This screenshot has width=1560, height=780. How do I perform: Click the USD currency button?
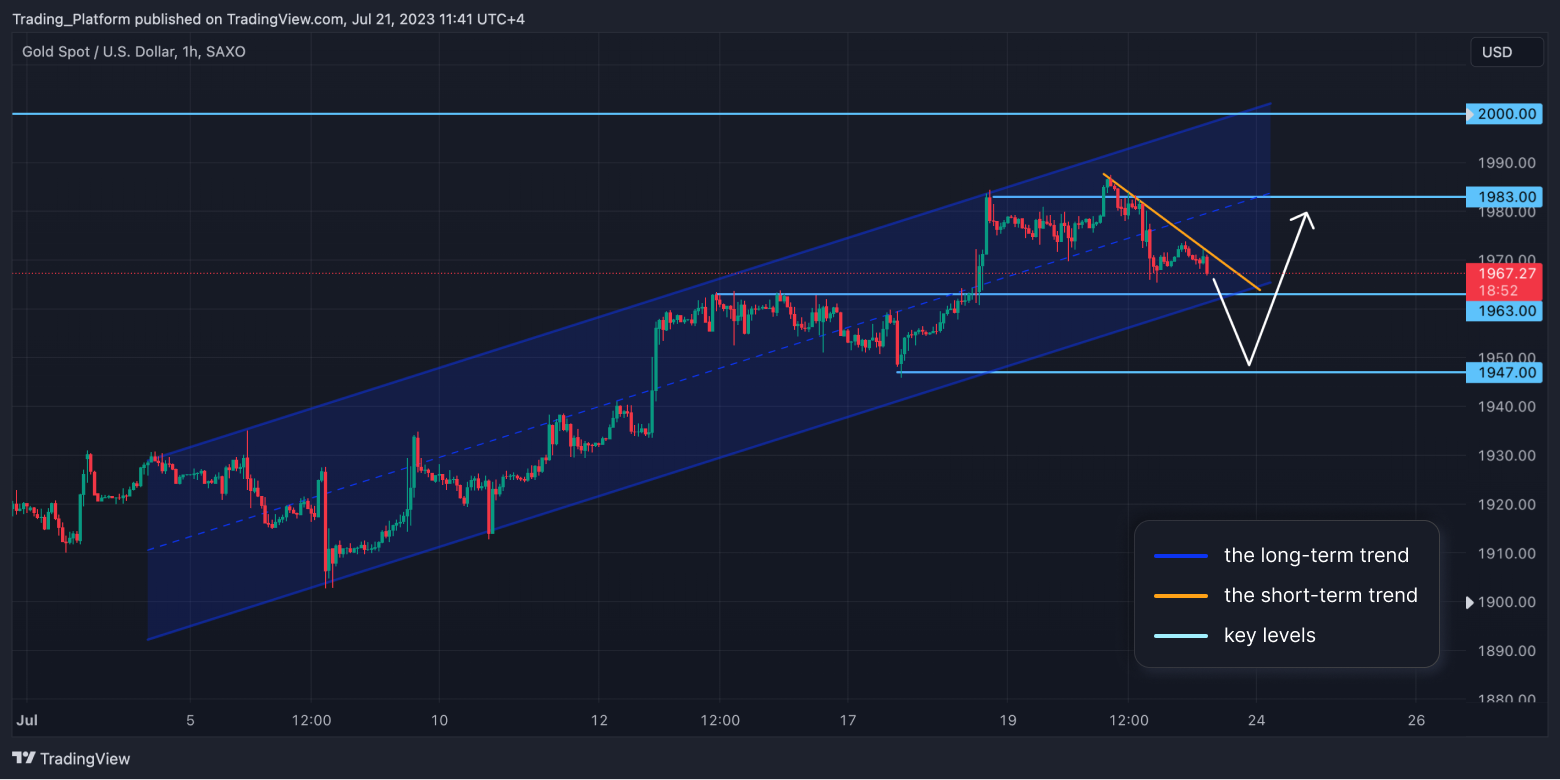tap(1507, 52)
